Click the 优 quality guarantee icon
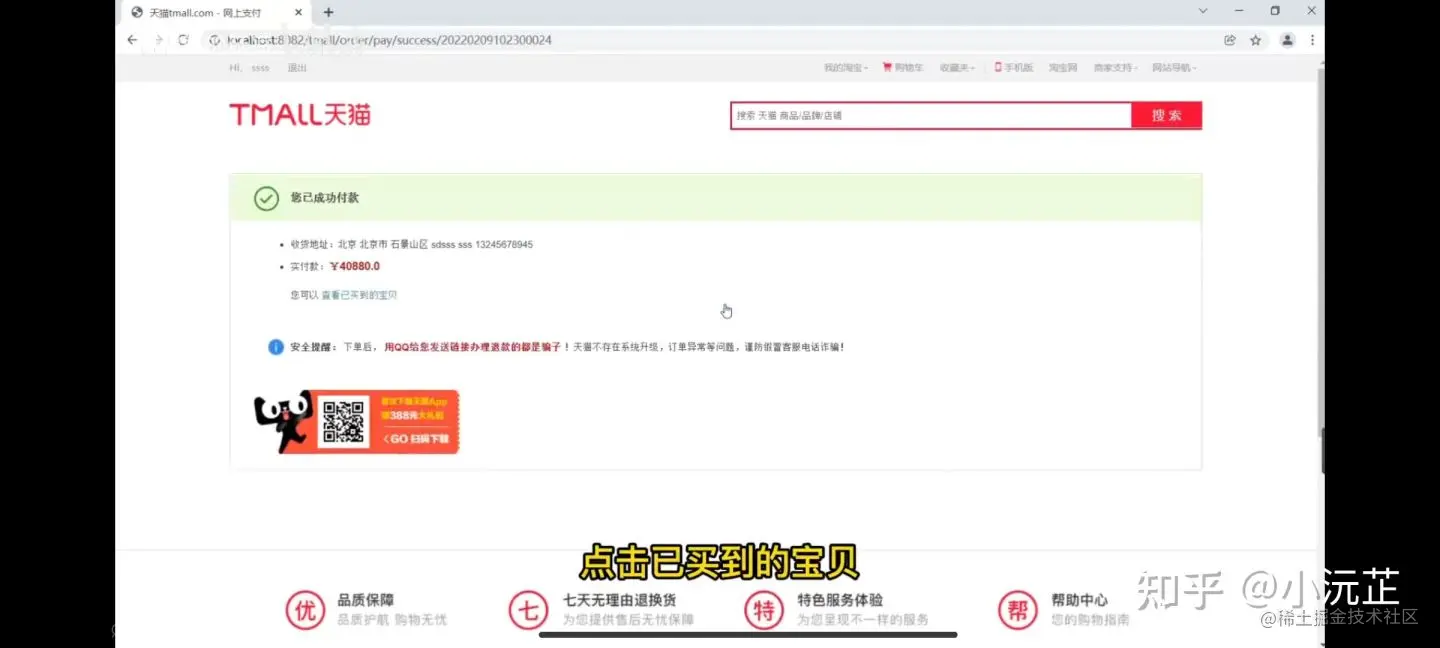 pos(306,609)
